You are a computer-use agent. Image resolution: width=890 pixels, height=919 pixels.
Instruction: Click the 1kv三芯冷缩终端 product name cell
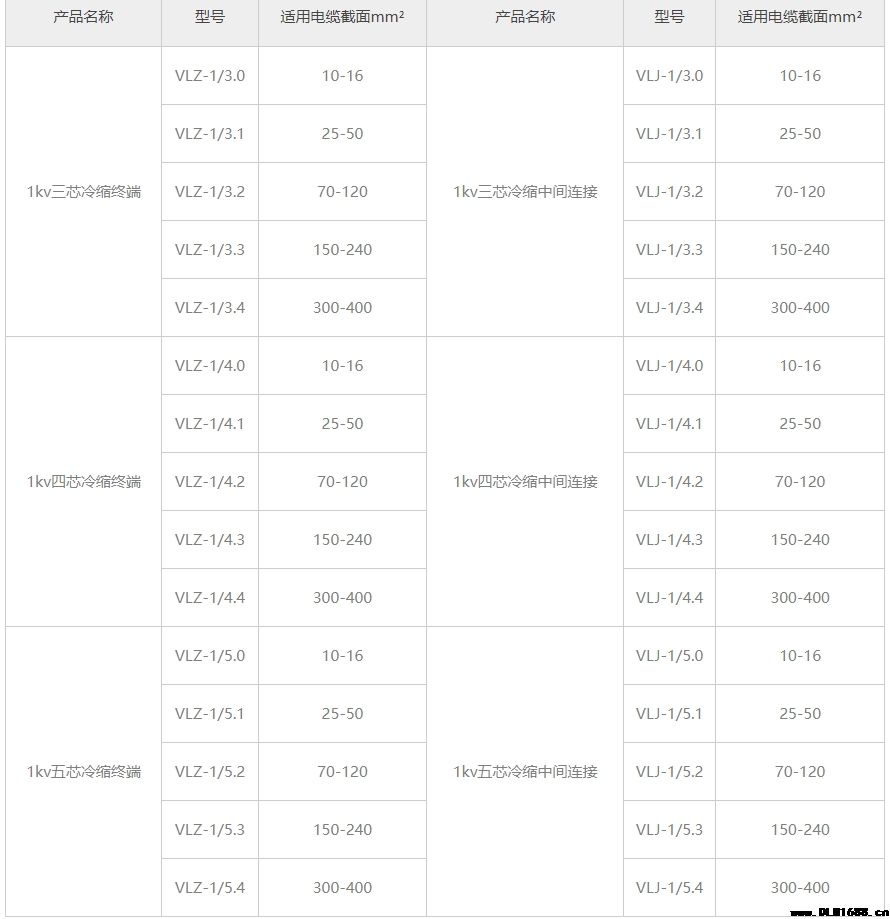[84, 192]
